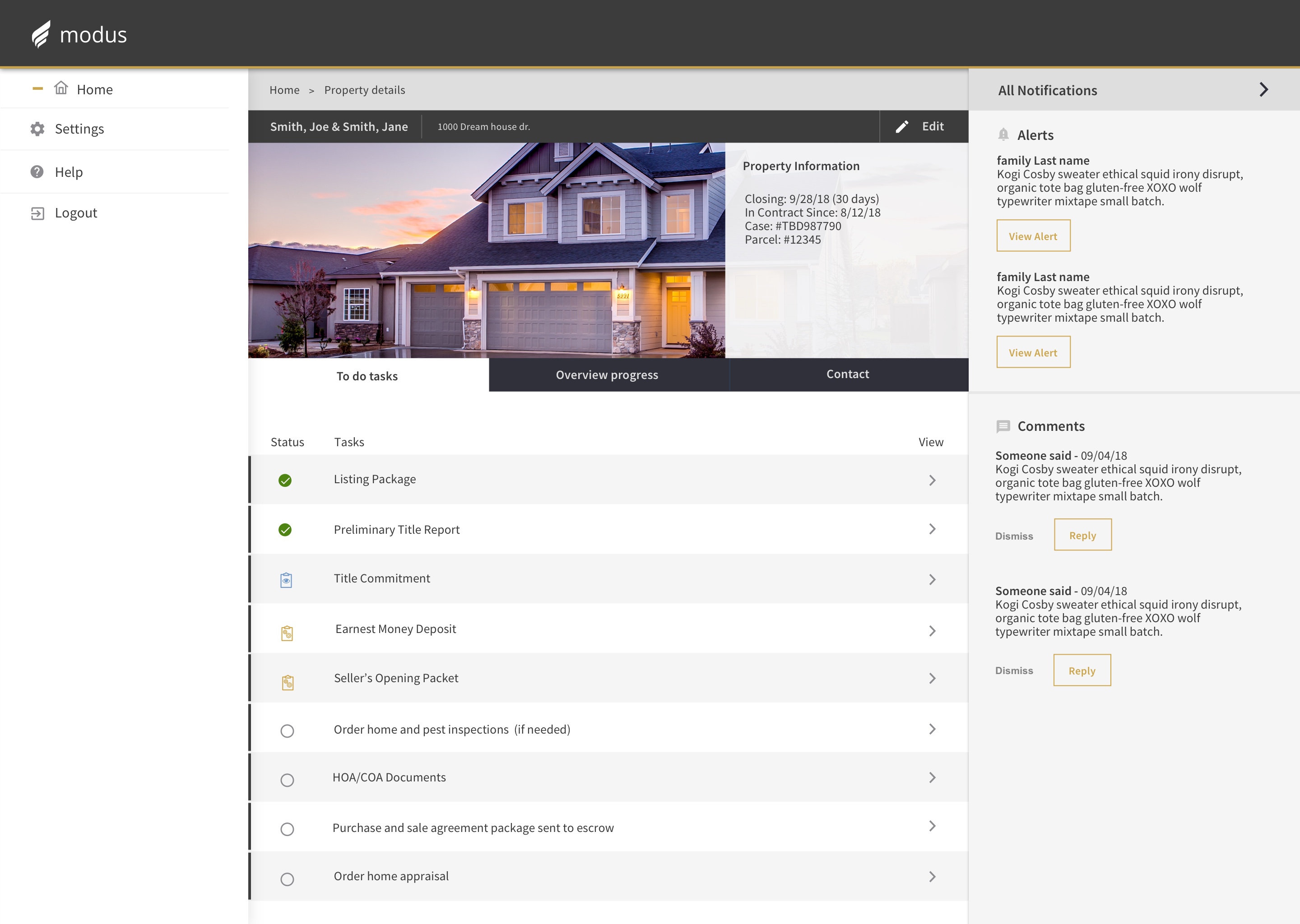This screenshot has width=1300, height=924.
Task: Switch to the Contact tab
Action: [x=848, y=374]
